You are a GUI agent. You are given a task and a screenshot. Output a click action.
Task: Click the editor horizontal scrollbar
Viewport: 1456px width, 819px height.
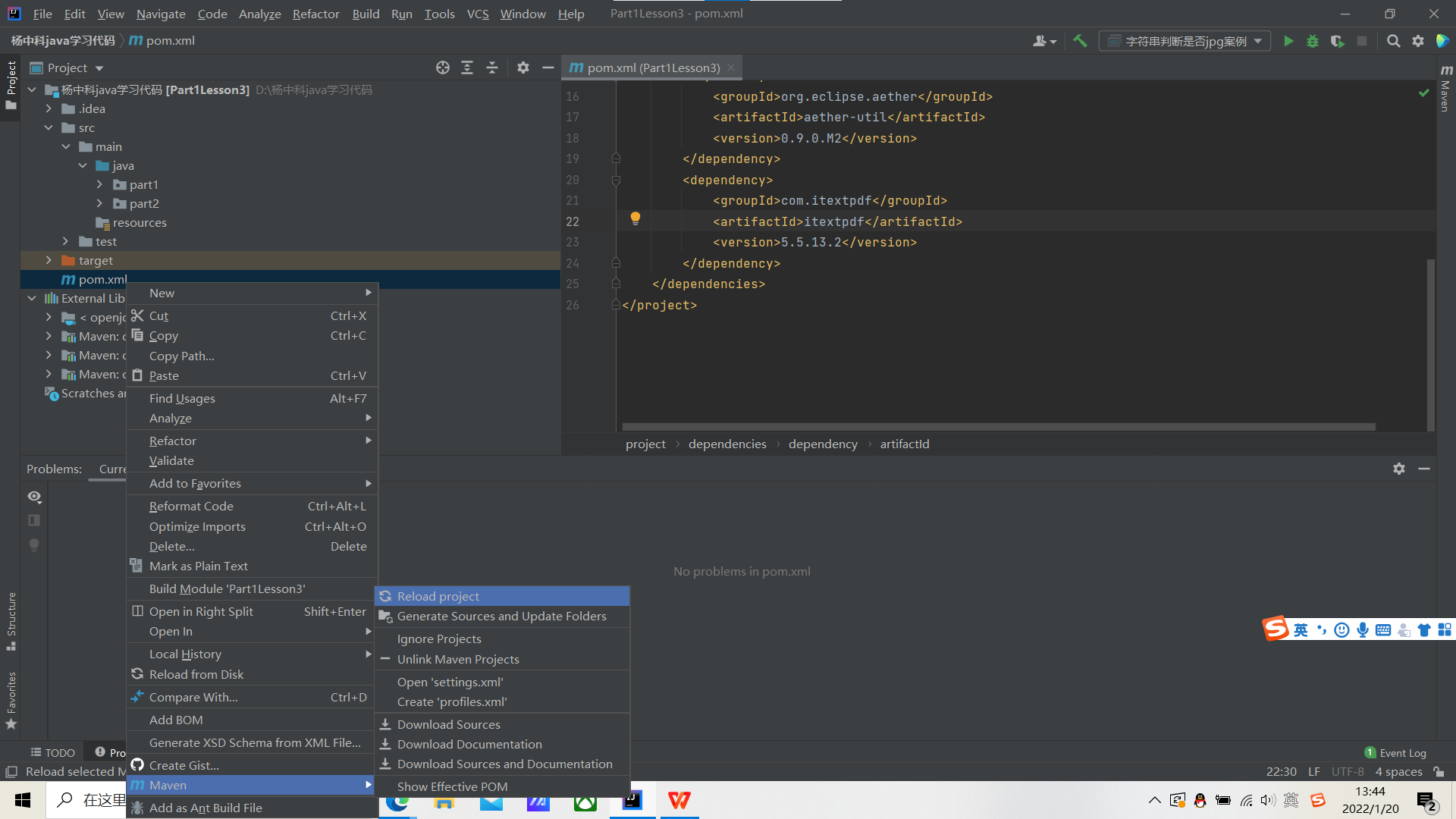[998, 427]
